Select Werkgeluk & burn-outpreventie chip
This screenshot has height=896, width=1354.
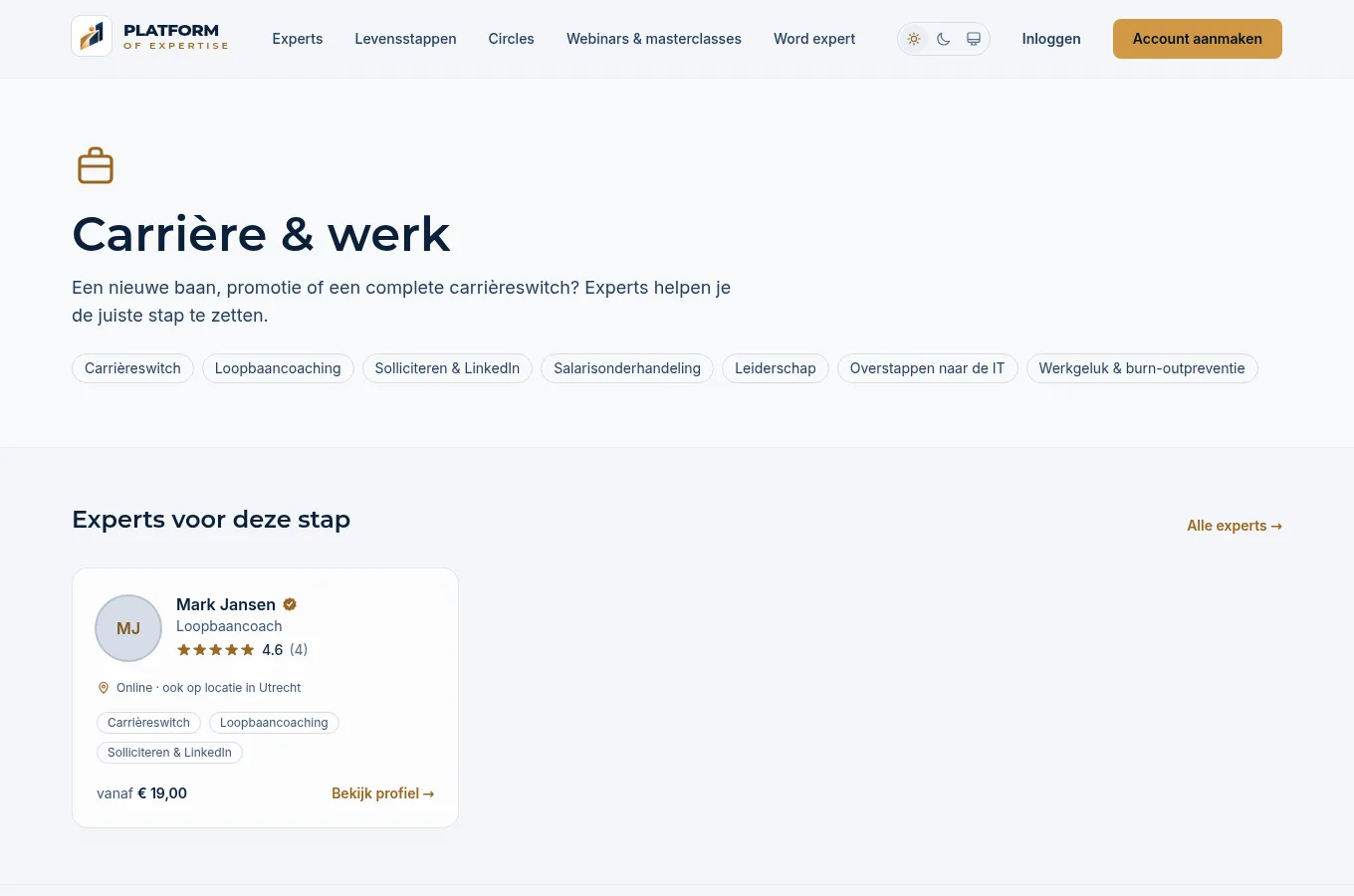click(1142, 368)
